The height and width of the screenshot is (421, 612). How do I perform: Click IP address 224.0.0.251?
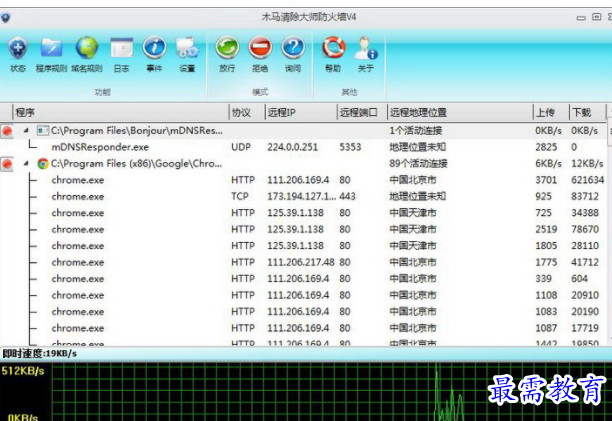tap(292, 147)
